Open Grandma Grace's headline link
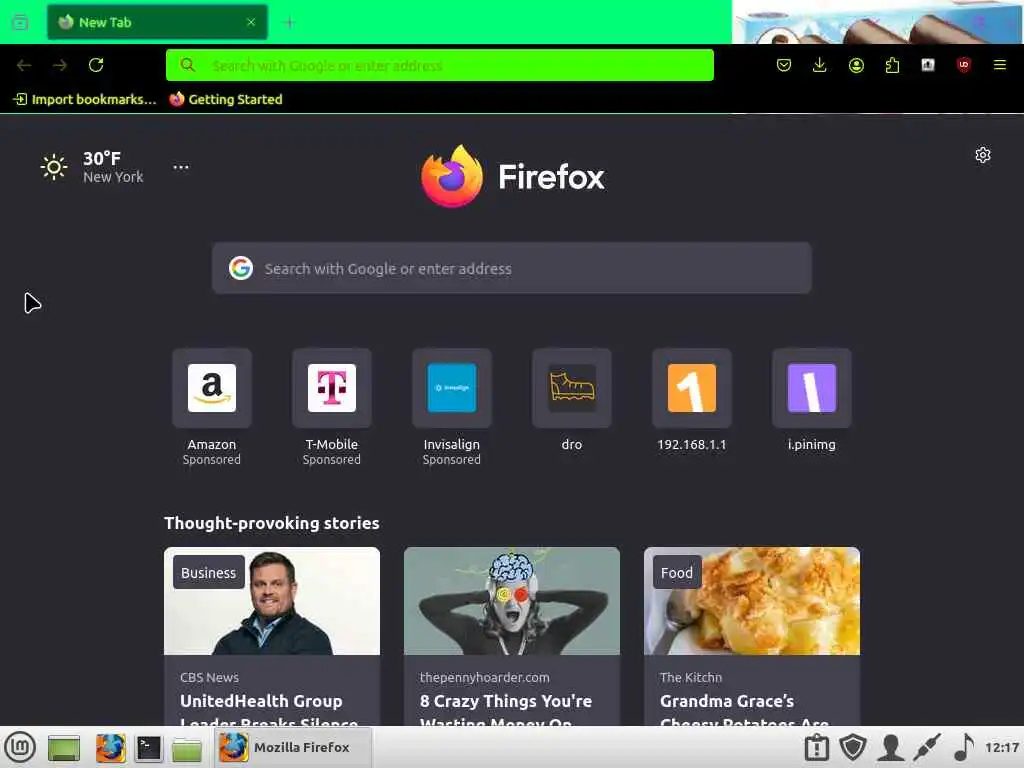The width and height of the screenshot is (1024, 768). [x=744, y=711]
